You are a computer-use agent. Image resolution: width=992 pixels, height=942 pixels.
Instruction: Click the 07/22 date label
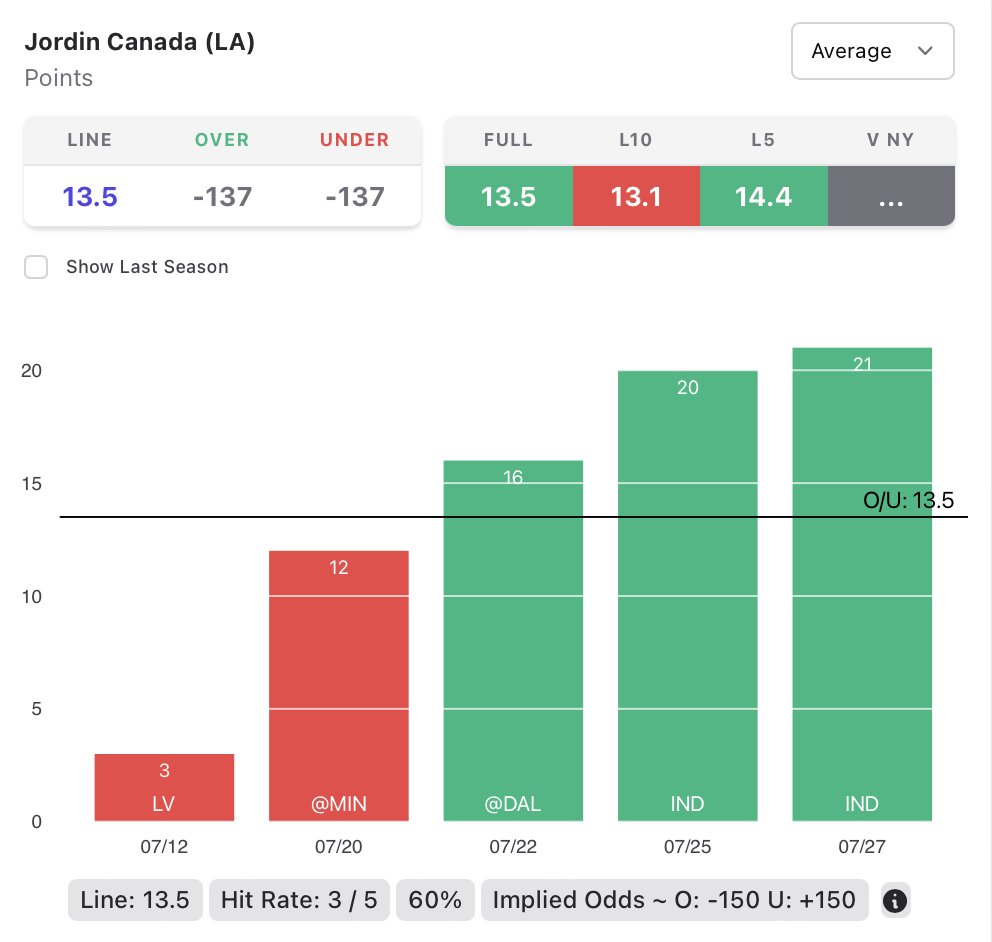pyautogui.click(x=513, y=846)
